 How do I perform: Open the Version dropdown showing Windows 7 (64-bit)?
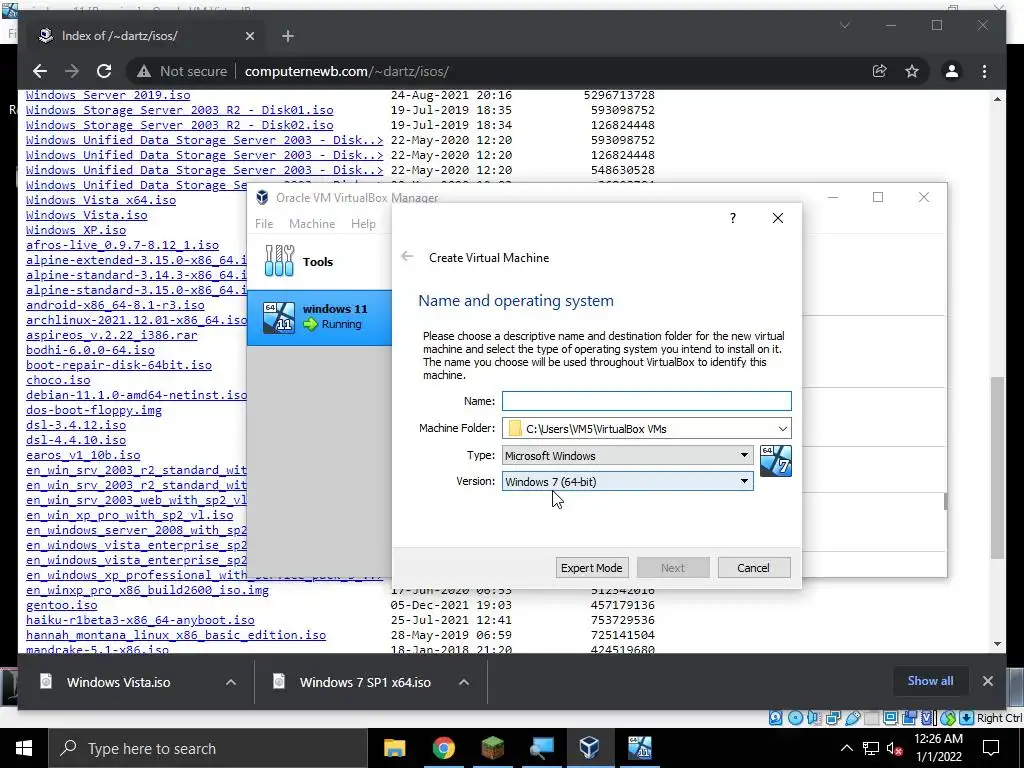coord(628,481)
